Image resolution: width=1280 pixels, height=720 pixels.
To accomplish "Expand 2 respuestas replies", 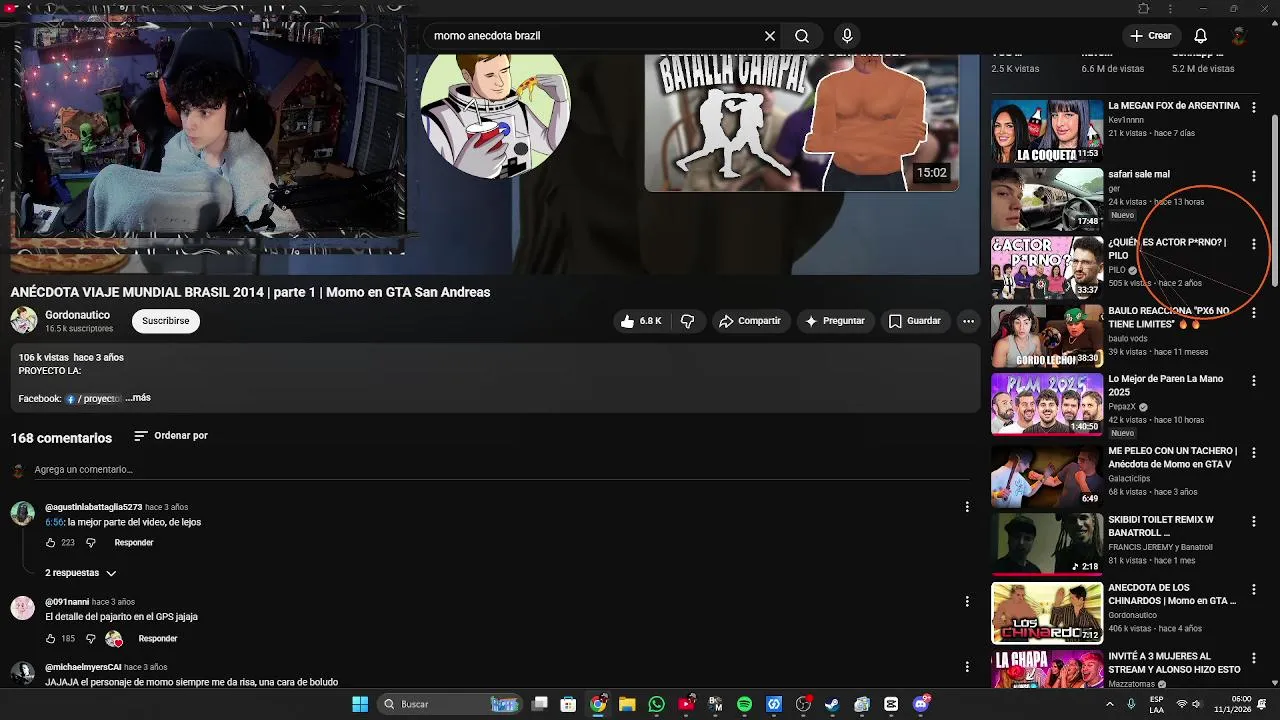I will pos(81,573).
